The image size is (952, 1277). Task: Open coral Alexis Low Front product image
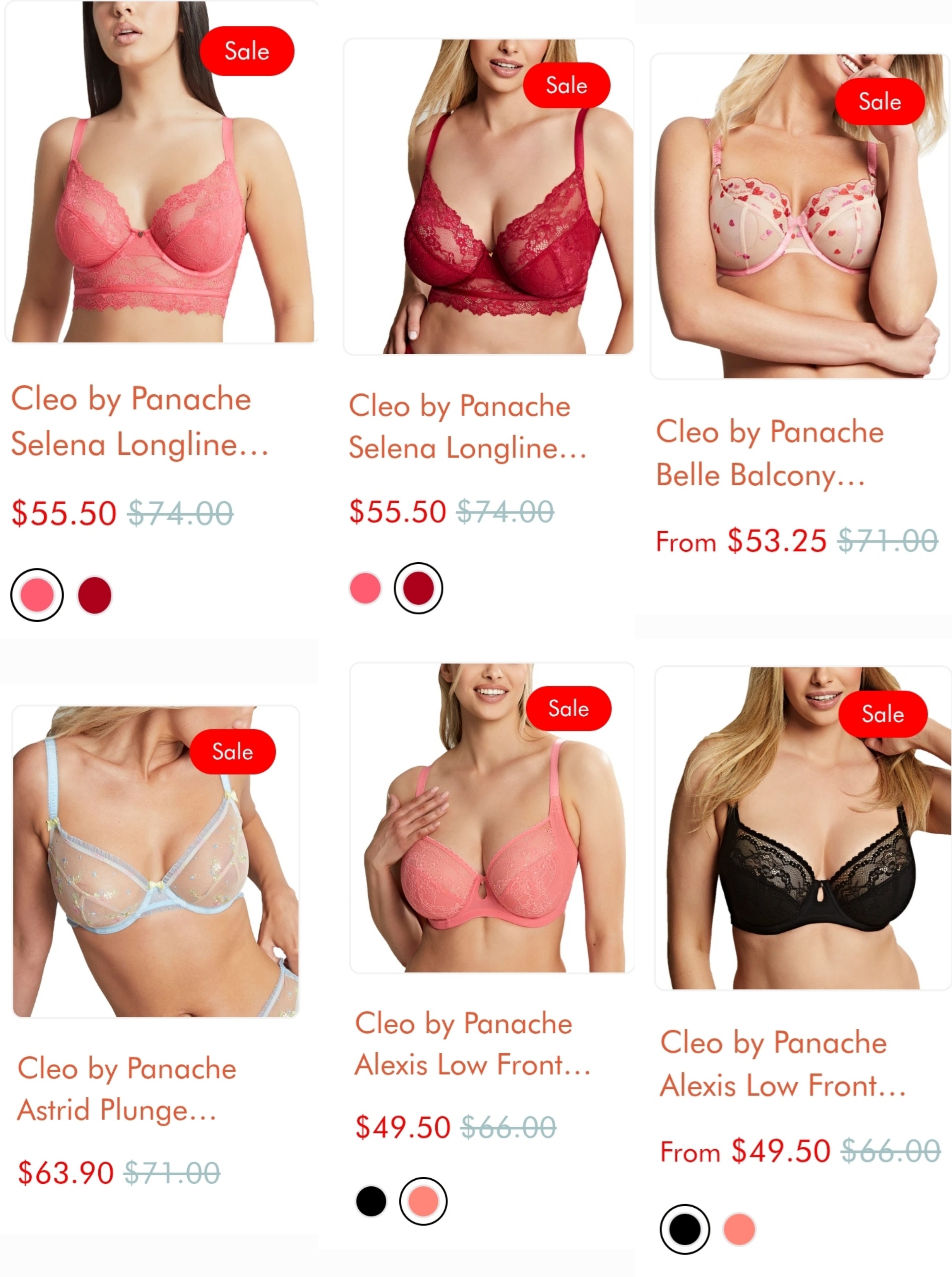click(x=491, y=818)
